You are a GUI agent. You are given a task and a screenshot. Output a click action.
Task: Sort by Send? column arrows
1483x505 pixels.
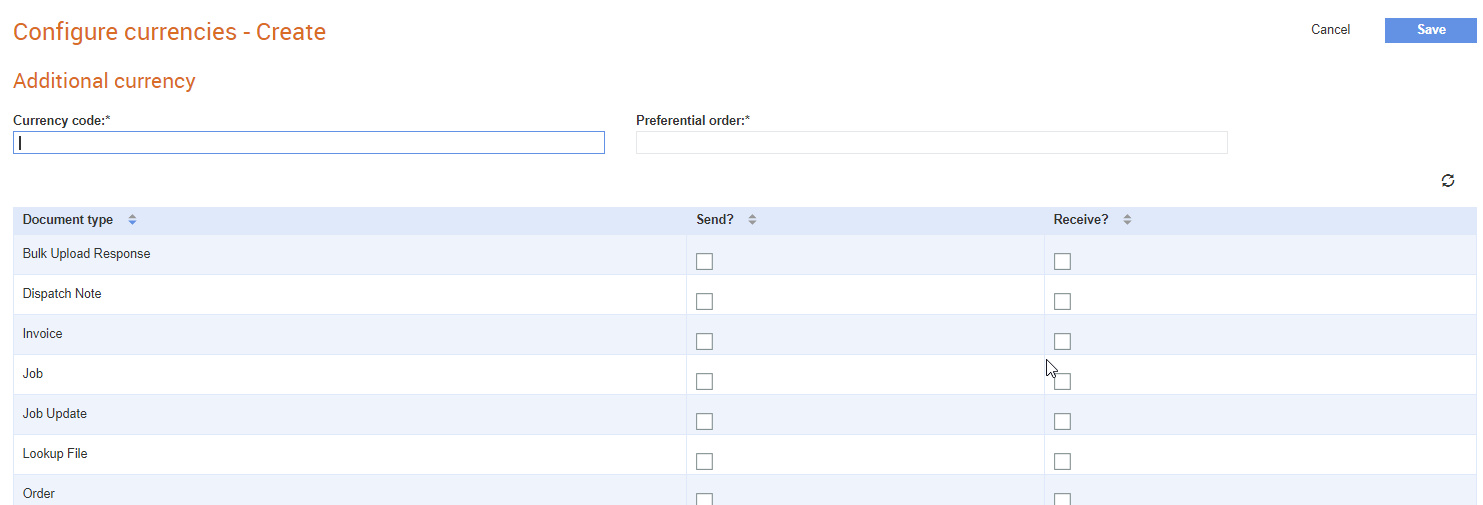pyautogui.click(x=752, y=220)
